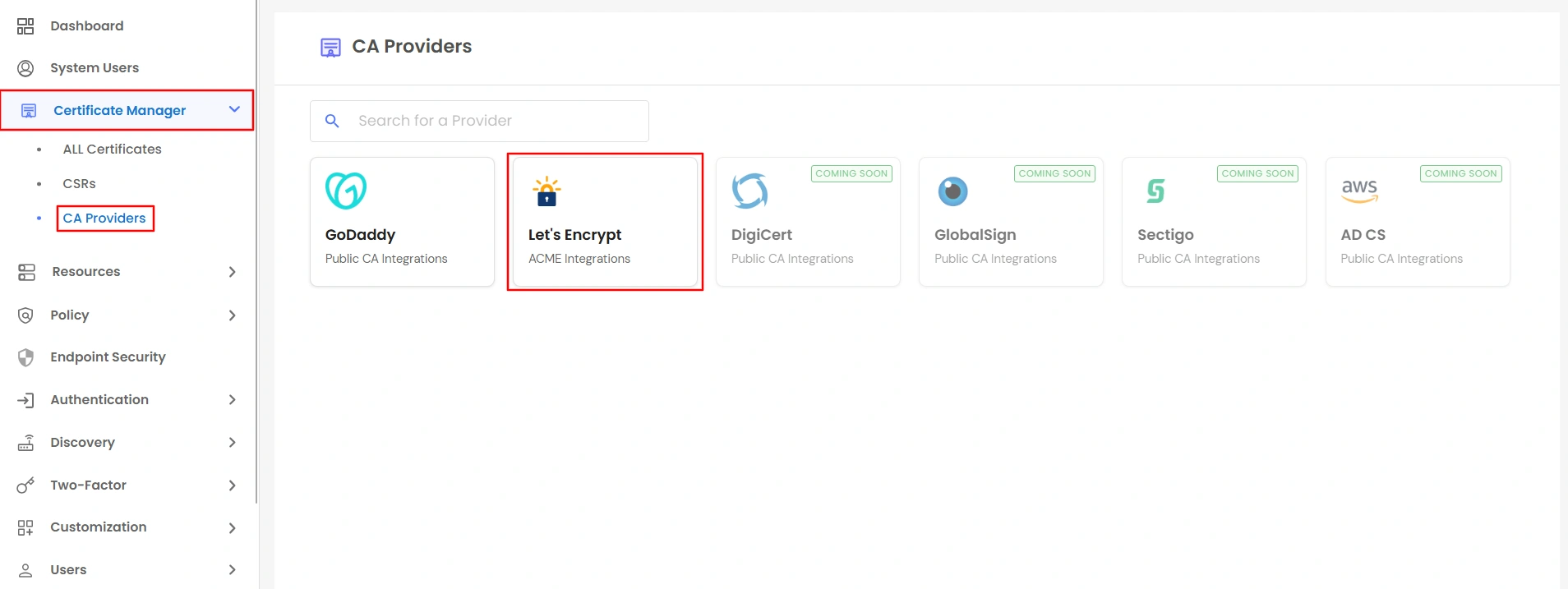Click the Sectigo card title
This screenshot has width=1568, height=589.
pos(1165,235)
